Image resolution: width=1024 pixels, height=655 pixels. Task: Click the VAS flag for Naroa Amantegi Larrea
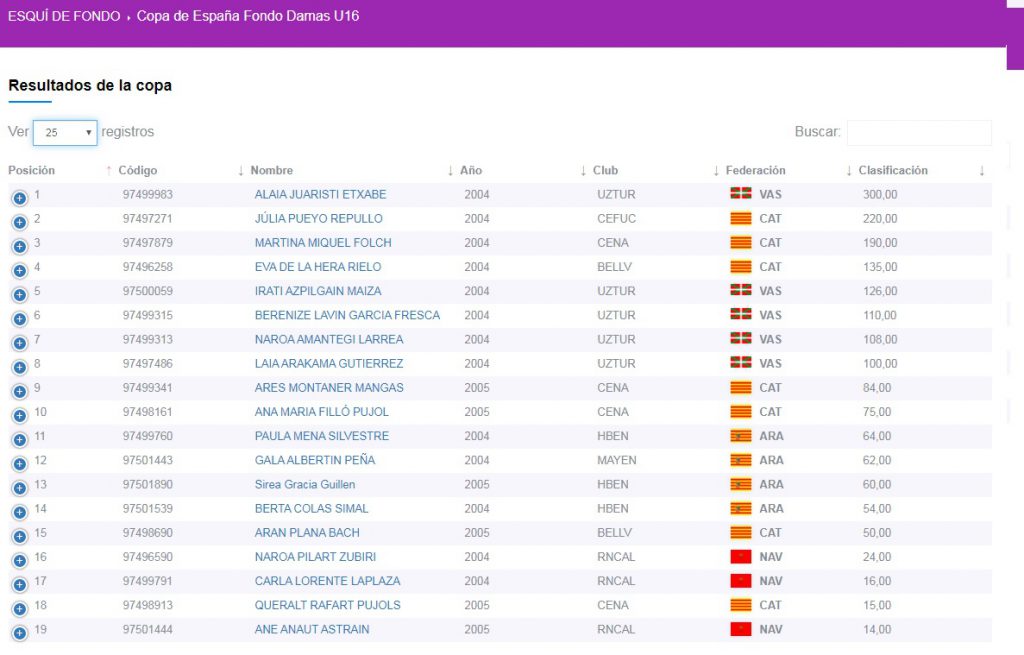click(741, 339)
